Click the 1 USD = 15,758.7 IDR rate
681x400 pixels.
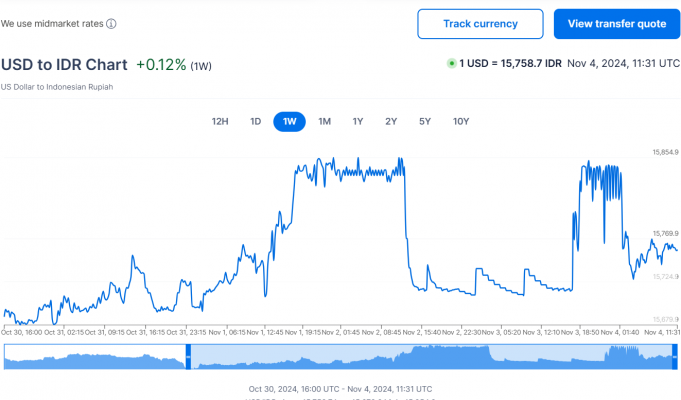click(x=510, y=63)
